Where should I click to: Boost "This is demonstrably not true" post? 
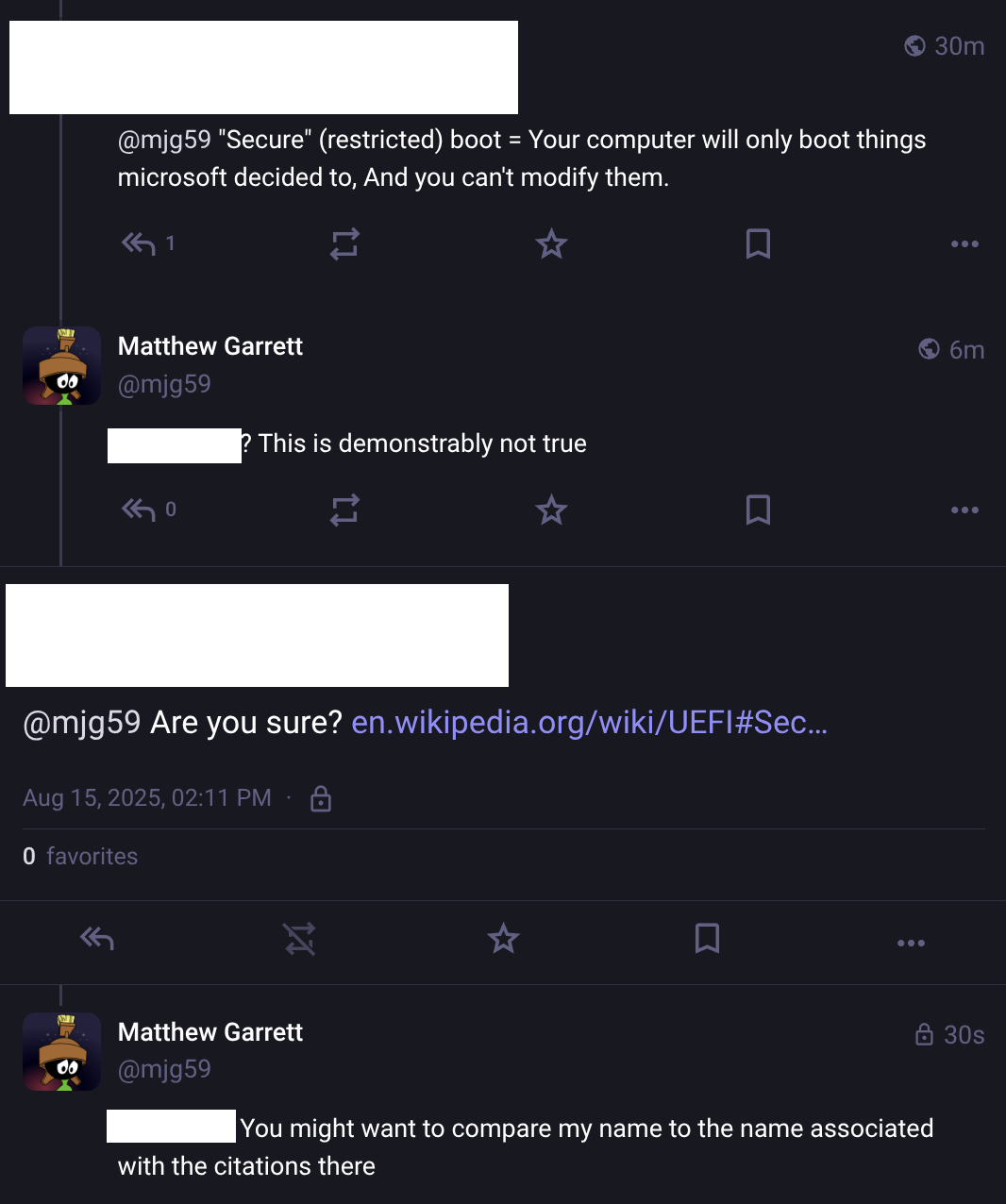point(344,510)
